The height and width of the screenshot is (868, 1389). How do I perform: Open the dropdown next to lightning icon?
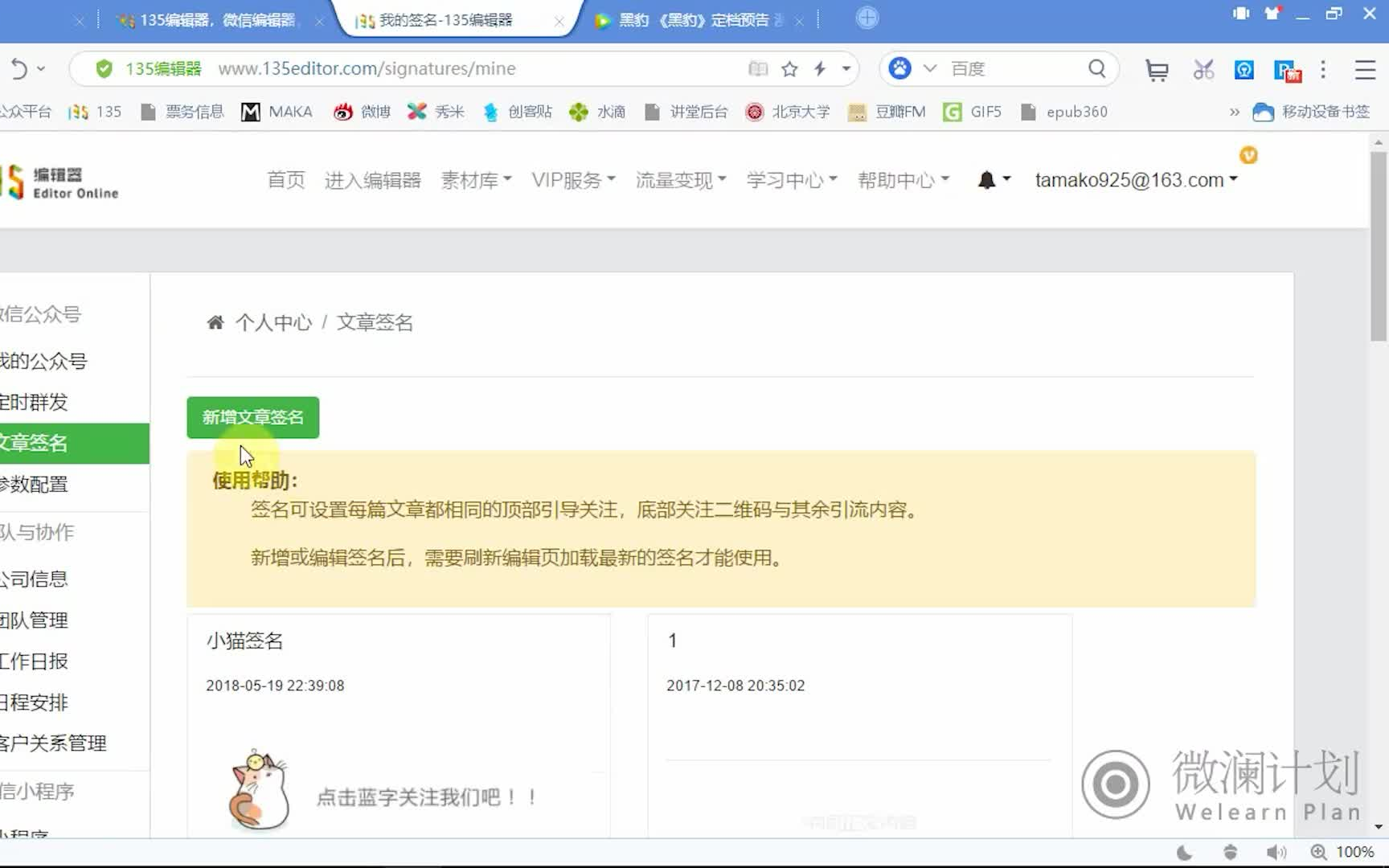point(846,69)
